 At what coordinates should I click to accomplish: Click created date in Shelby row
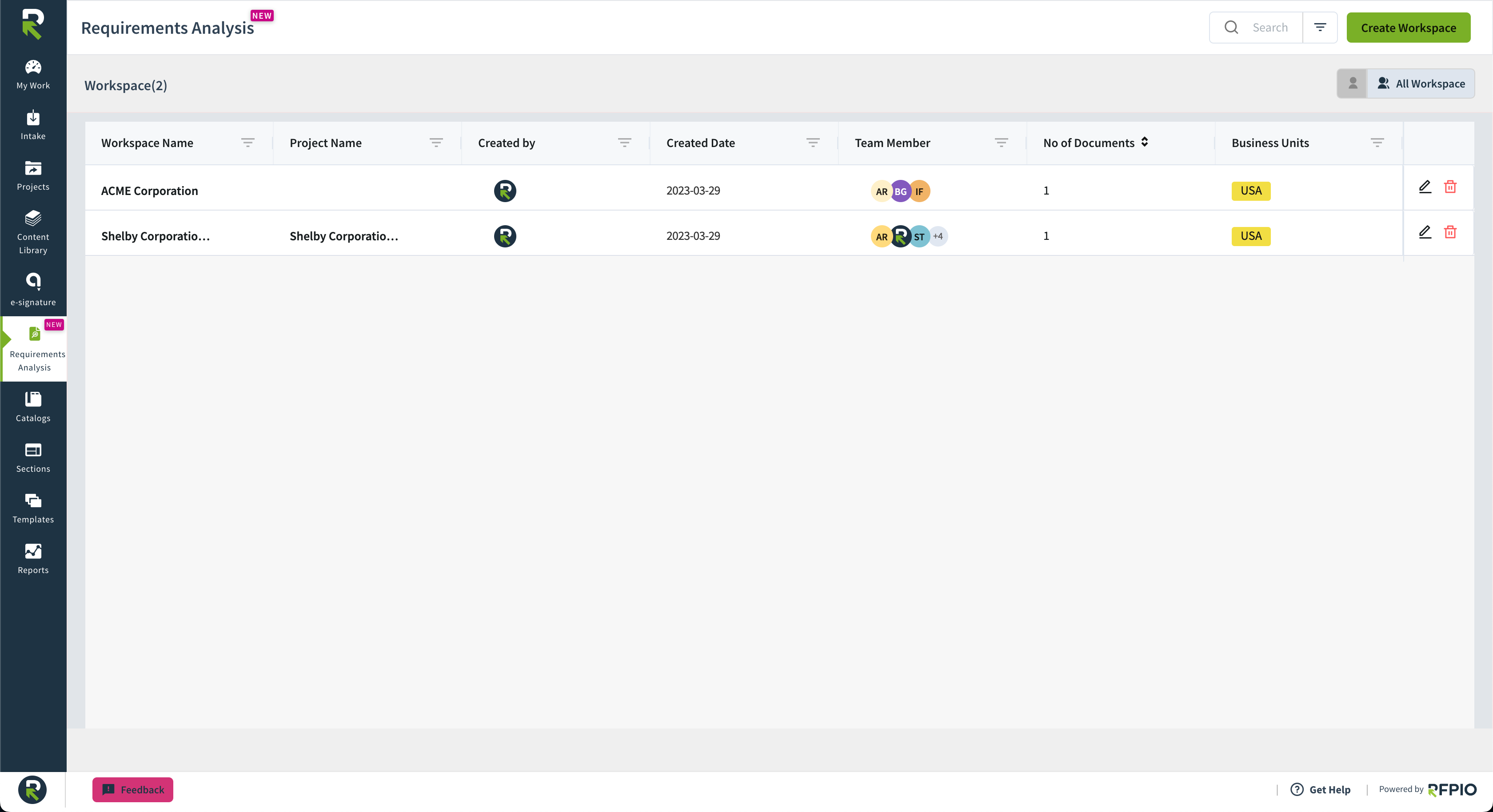click(x=693, y=236)
